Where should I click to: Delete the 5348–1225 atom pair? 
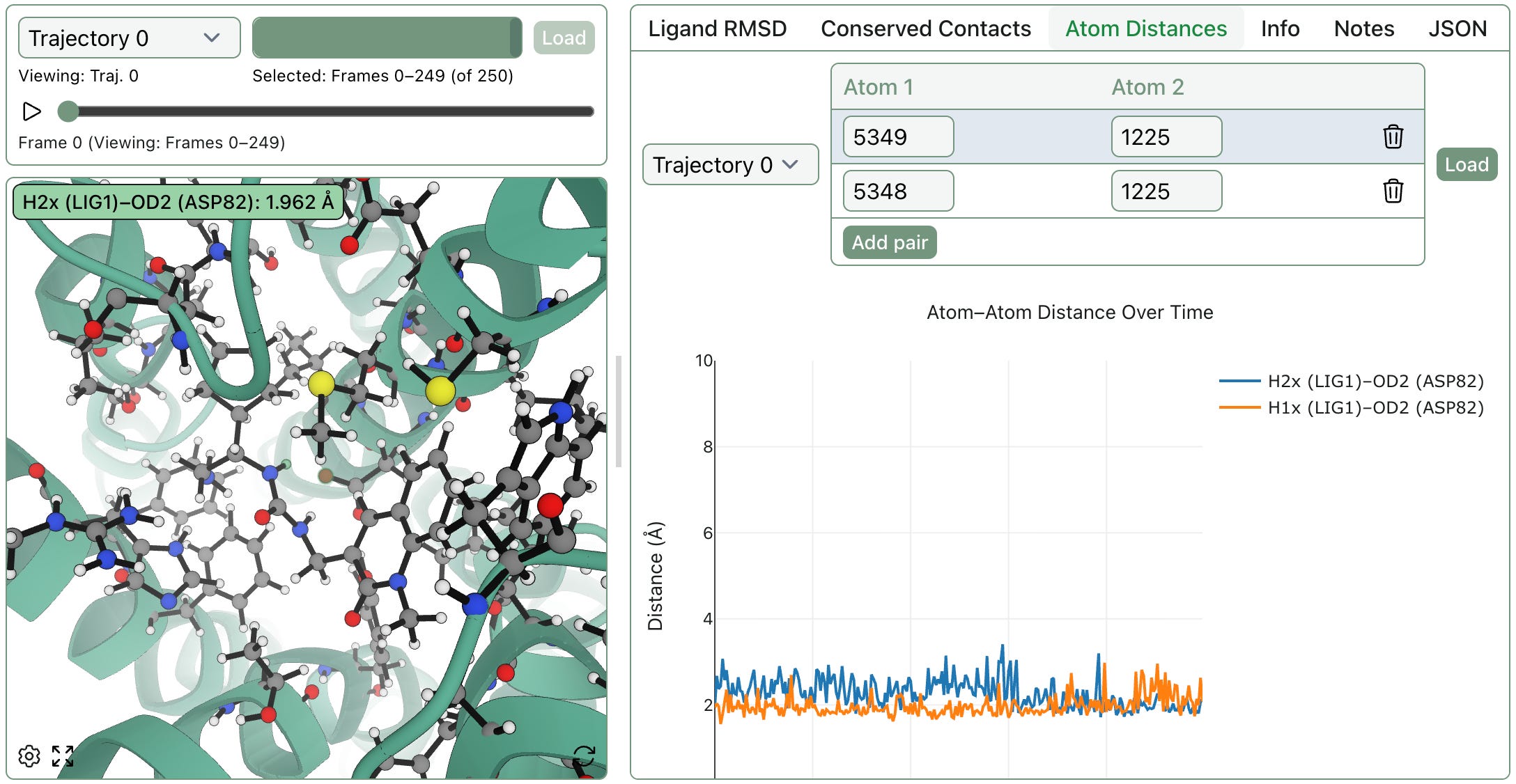click(x=1393, y=191)
